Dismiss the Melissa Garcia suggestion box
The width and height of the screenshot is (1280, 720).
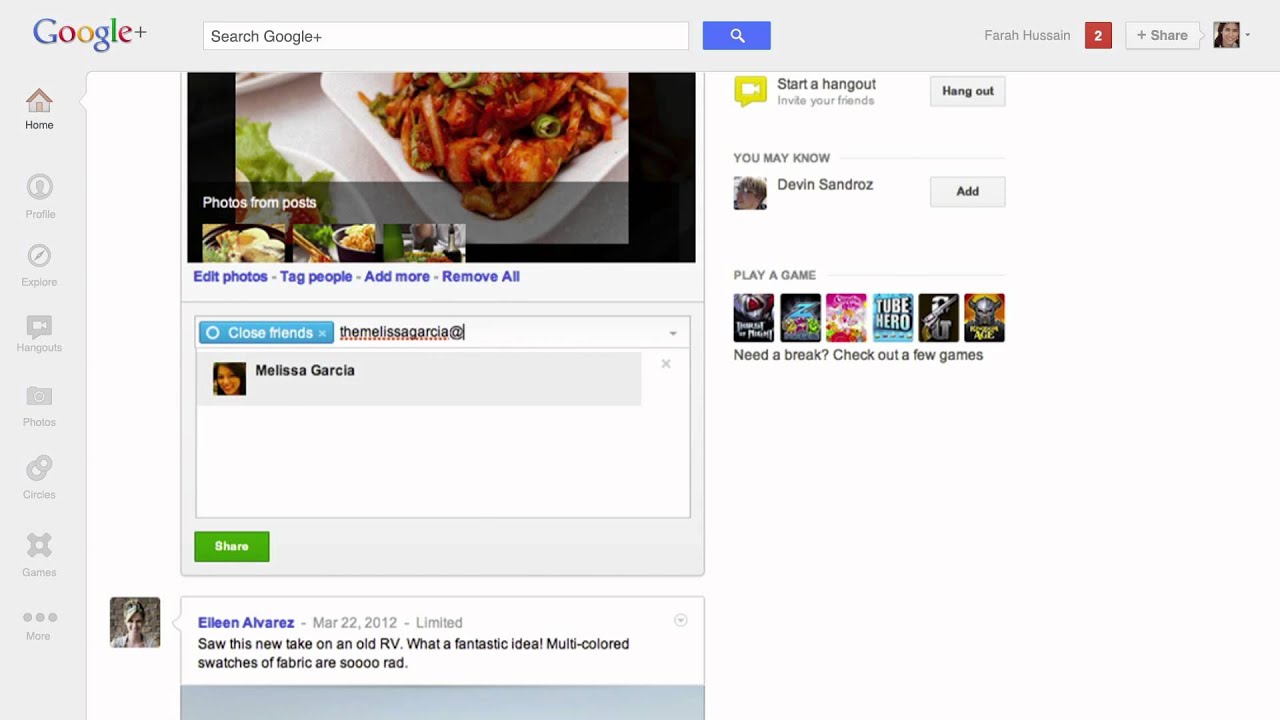click(x=666, y=364)
